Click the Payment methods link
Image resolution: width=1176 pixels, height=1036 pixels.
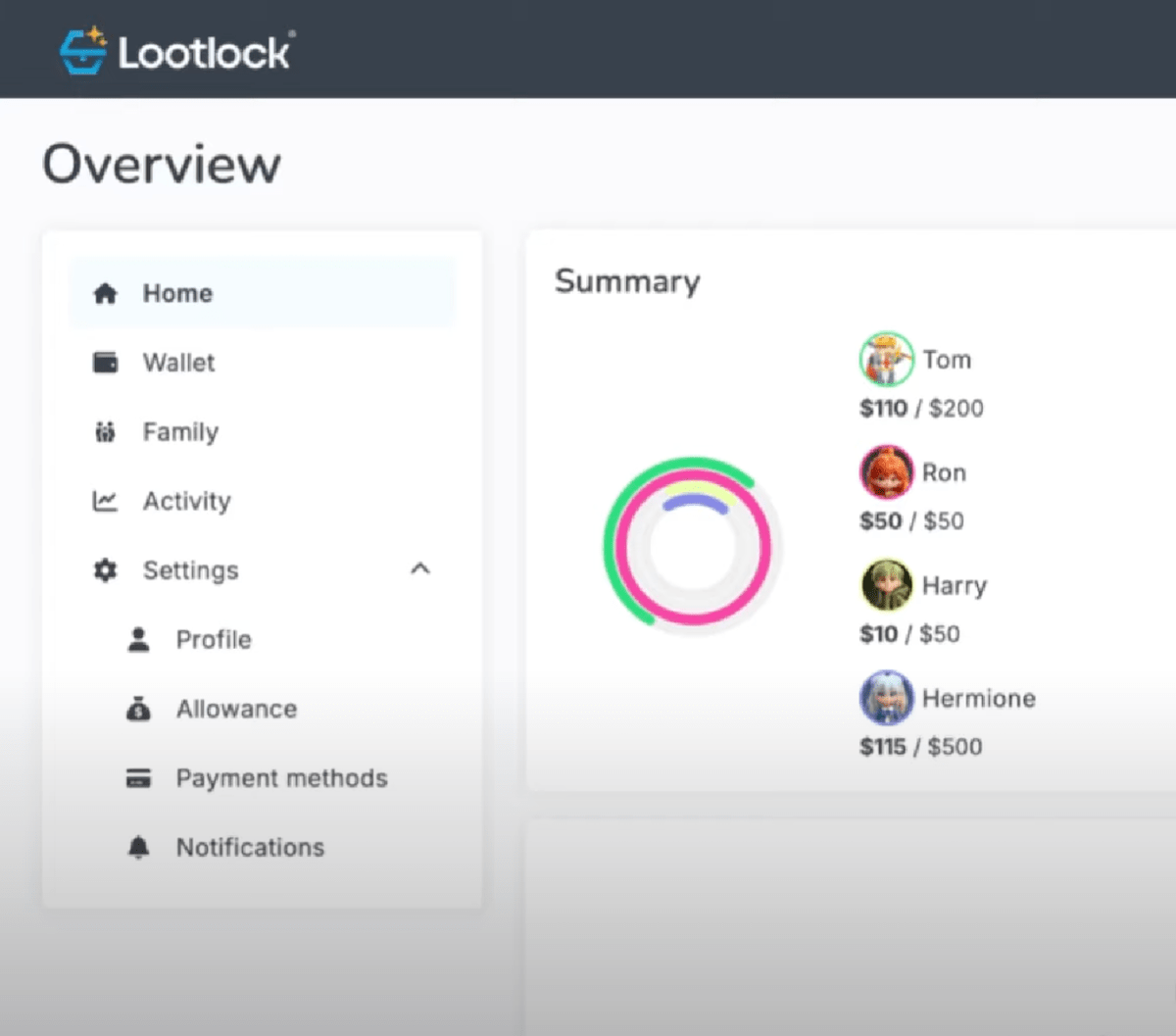(281, 777)
